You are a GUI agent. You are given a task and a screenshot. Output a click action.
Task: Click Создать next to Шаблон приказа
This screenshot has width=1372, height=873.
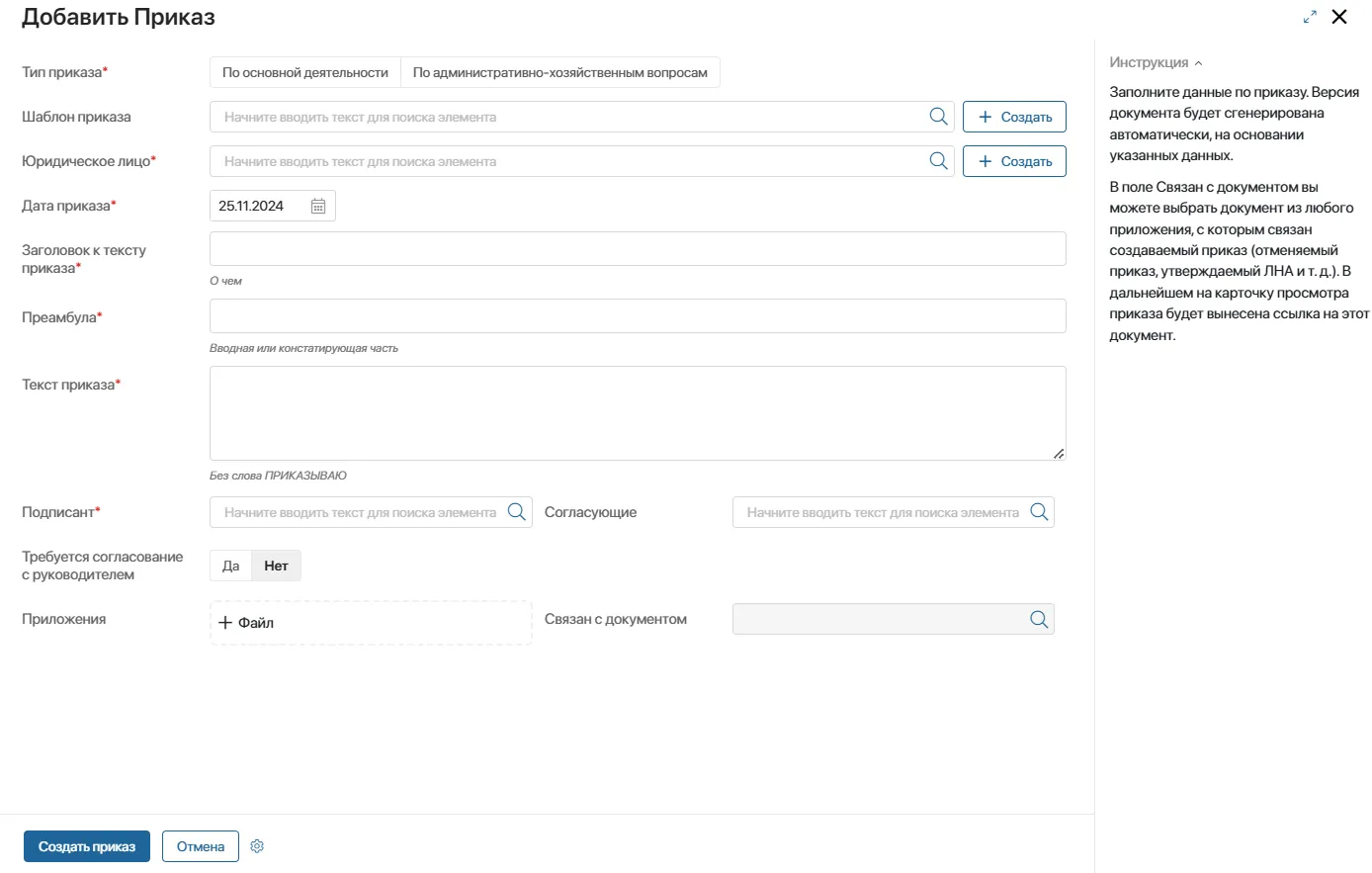coord(1014,117)
